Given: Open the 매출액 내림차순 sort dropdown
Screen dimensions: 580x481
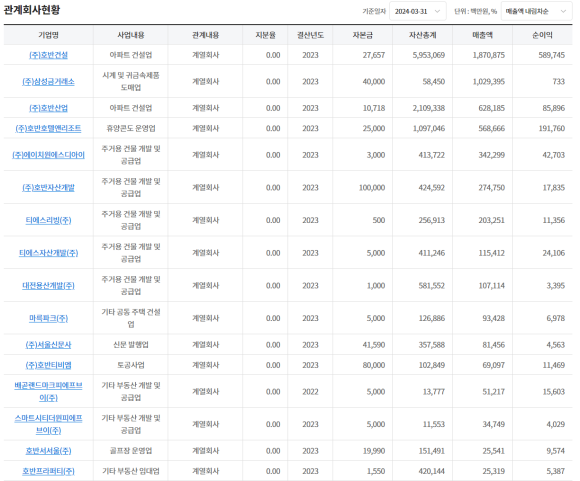Looking at the screenshot, I should (x=536, y=11).
